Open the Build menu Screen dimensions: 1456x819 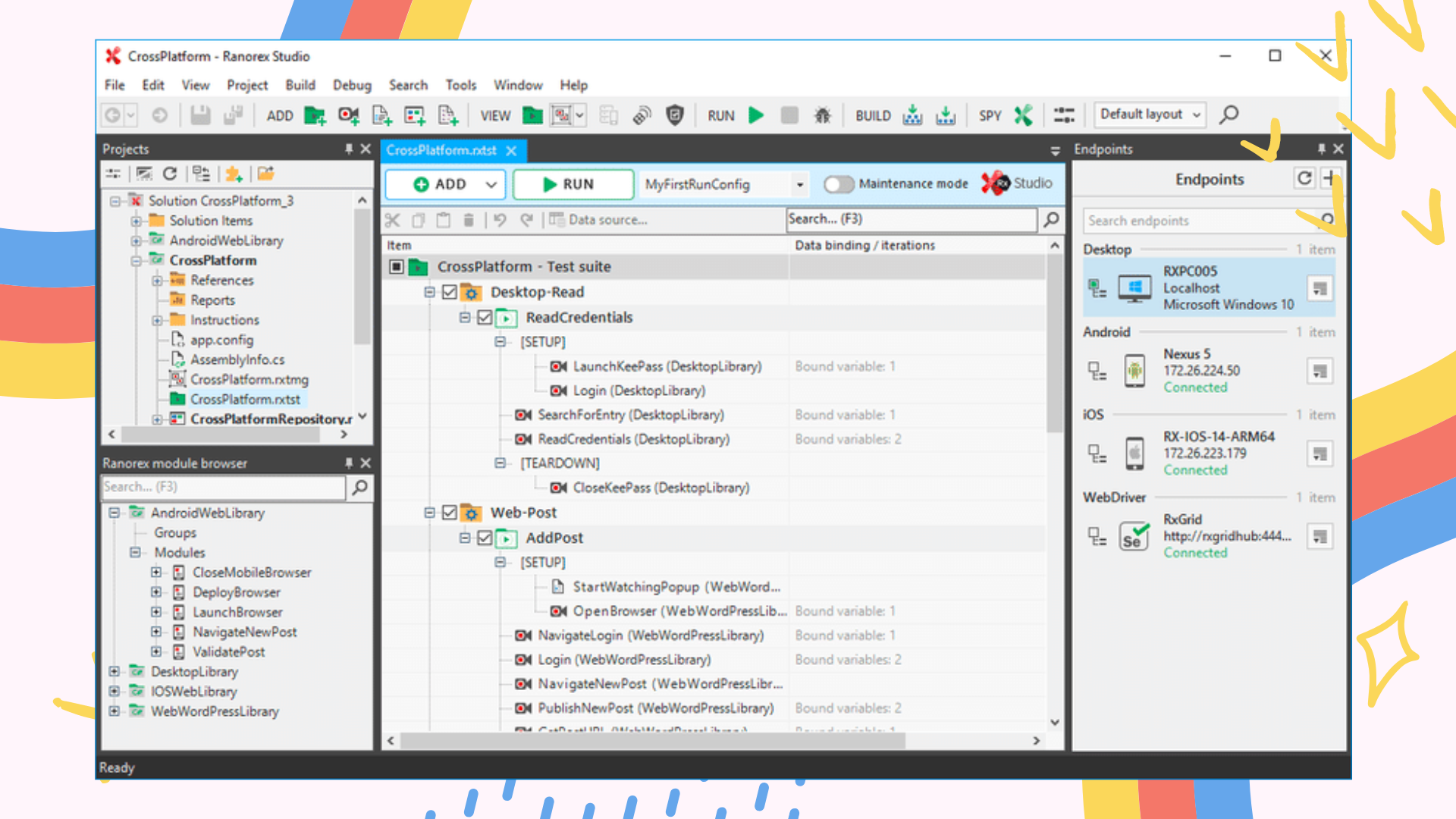point(300,85)
